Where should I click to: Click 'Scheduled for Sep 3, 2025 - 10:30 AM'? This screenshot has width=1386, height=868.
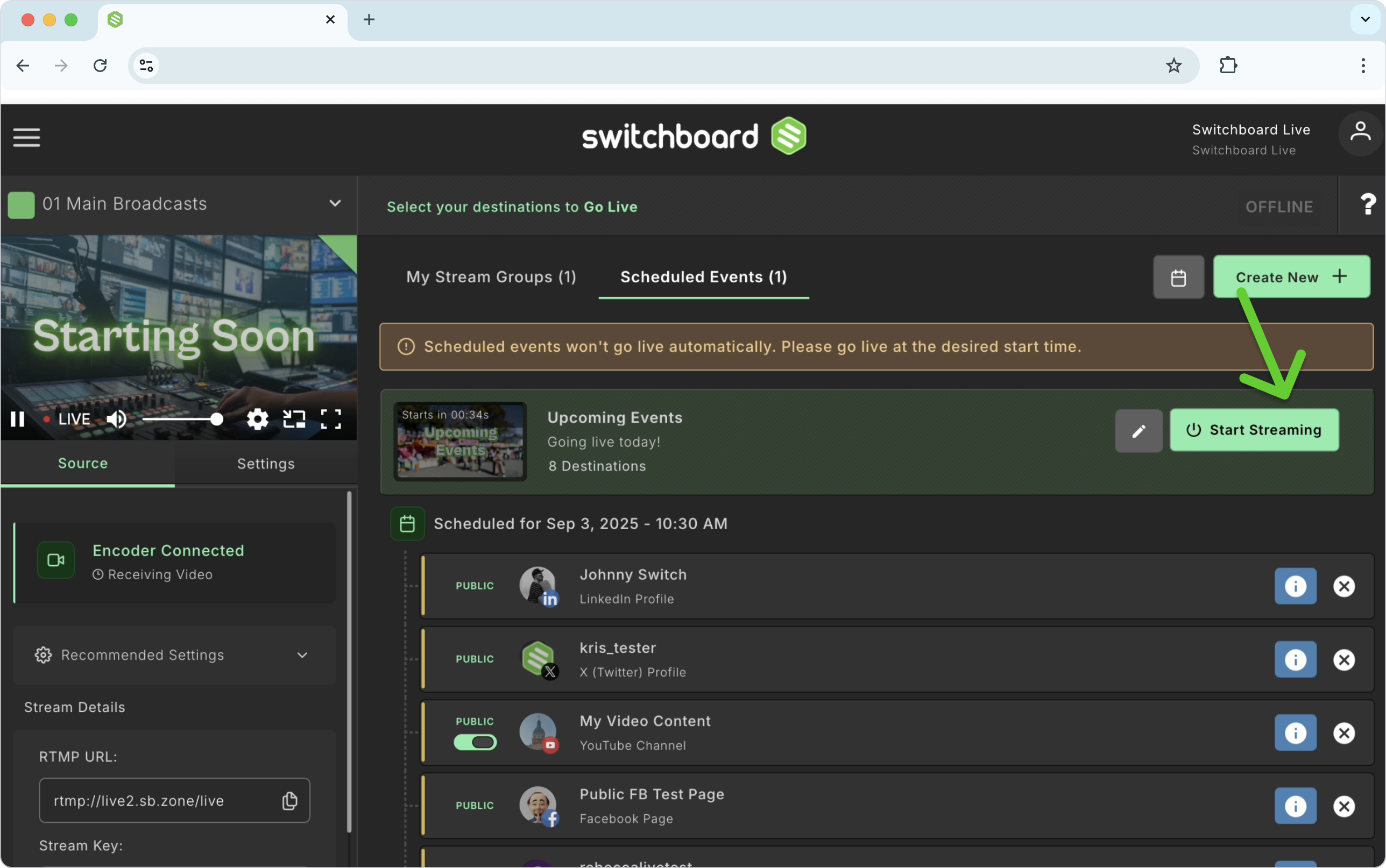coord(581,524)
